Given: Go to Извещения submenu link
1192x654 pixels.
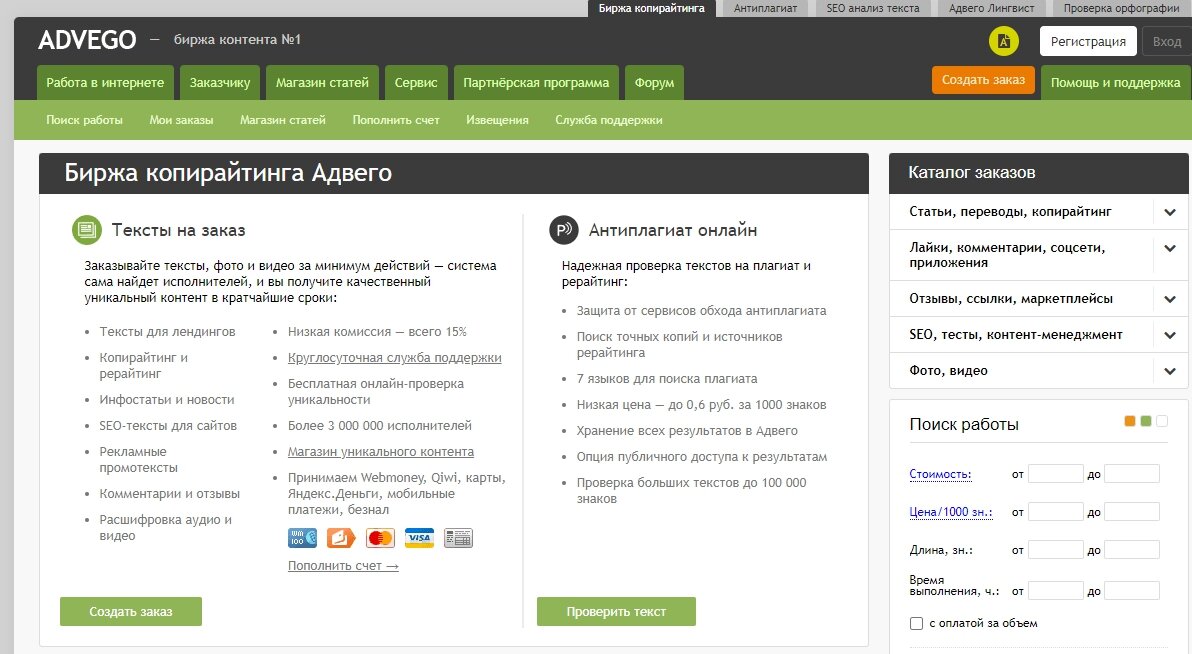Looking at the screenshot, I should [x=497, y=120].
